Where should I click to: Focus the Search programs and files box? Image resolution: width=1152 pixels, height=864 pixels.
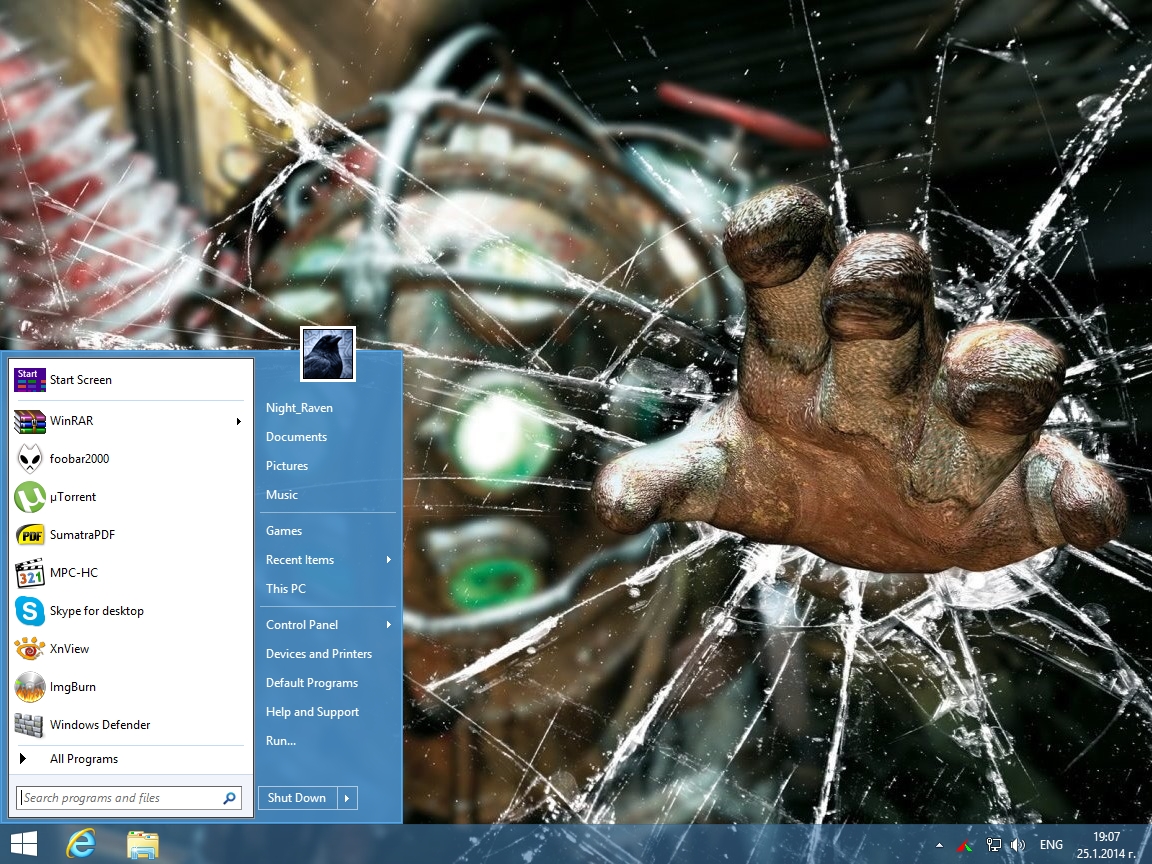pos(129,798)
